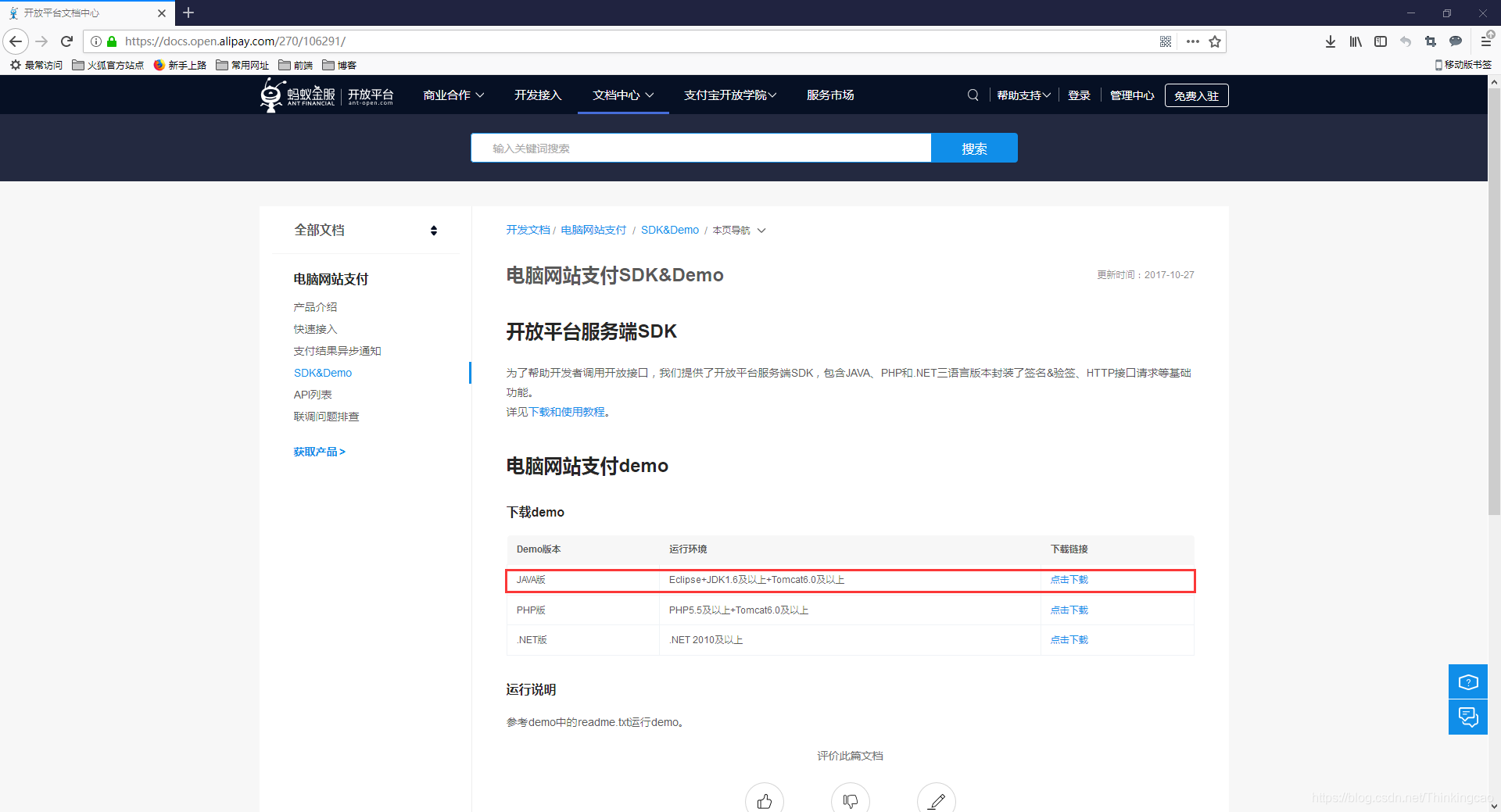Image resolution: width=1501 pixels, height=812 pixels.
Task: Click the green padlock security icon
Action: 112,41
